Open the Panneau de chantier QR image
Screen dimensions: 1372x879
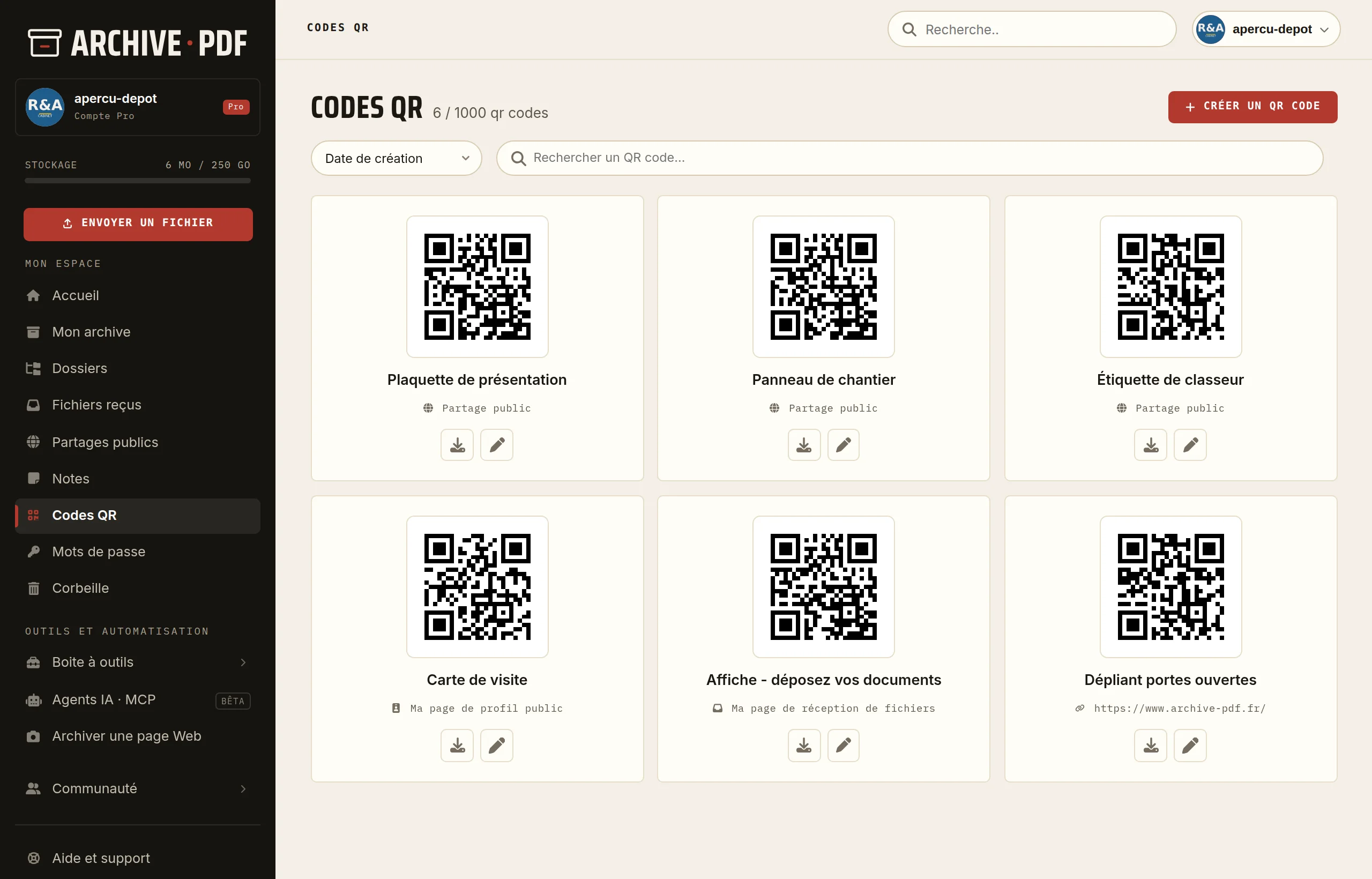coord(824,287)
